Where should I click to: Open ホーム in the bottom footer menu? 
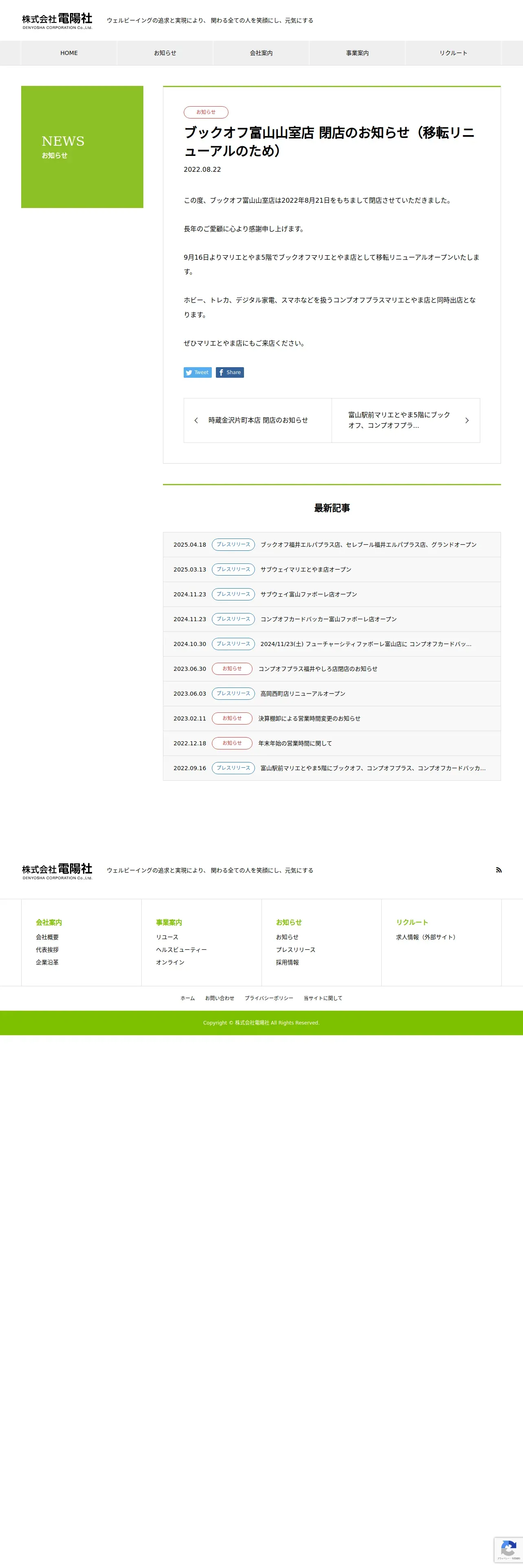pos(187,998)
